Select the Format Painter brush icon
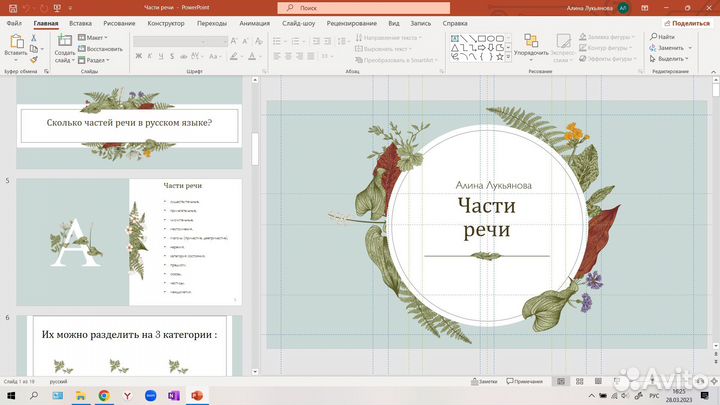Screen dimensions: 720x405 [x=34, y=59]
